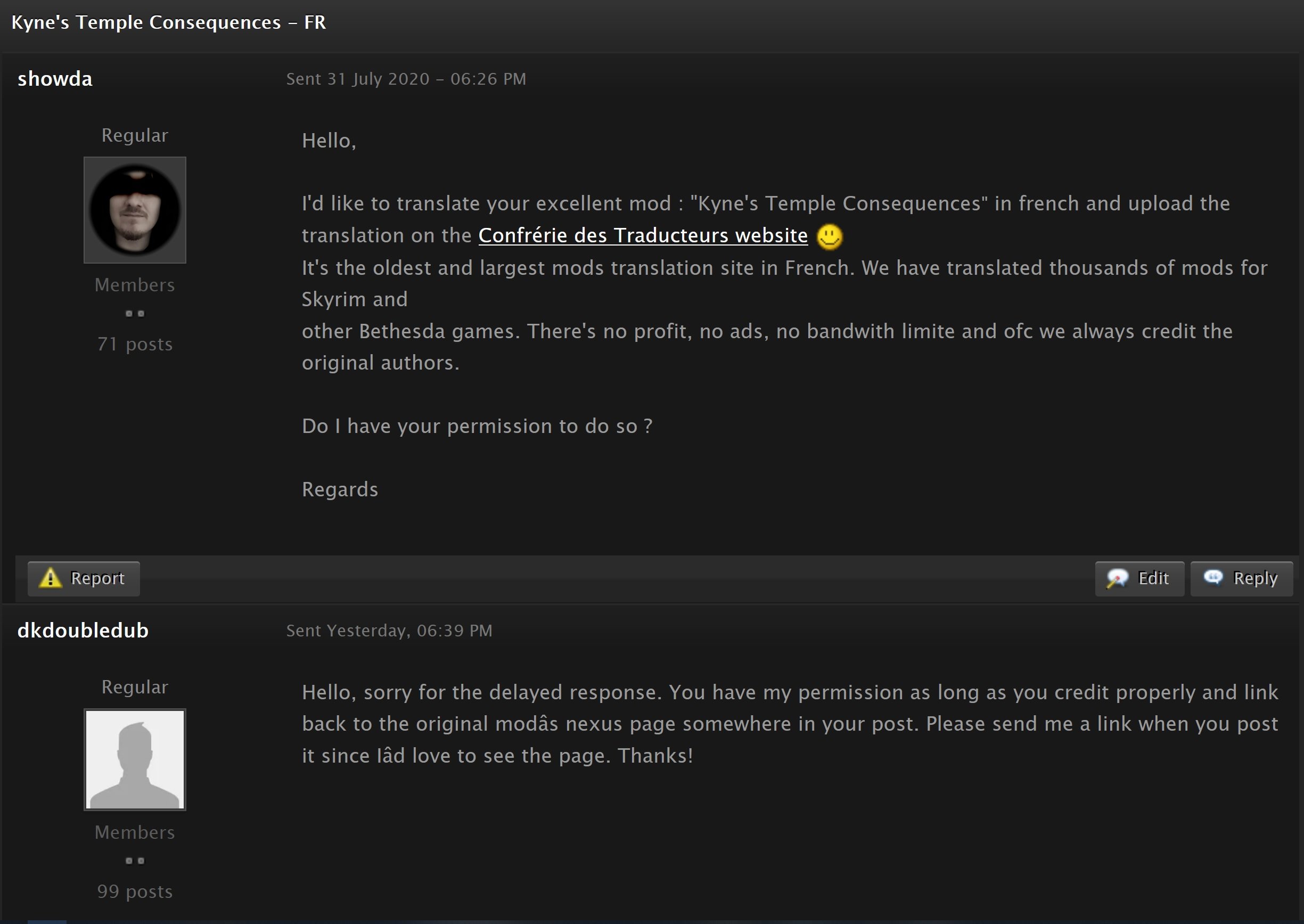Open showda's profile avatar picture
This screenshot has height=924, width=1304.
135,210
